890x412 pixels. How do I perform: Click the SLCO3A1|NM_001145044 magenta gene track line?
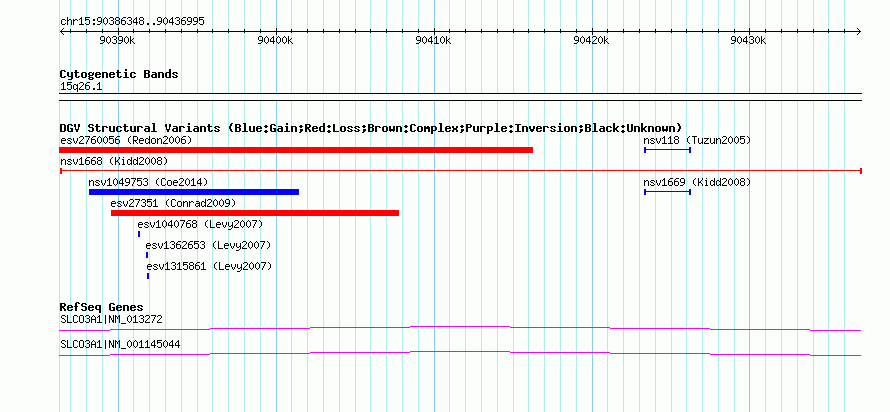tap(460, 354)
